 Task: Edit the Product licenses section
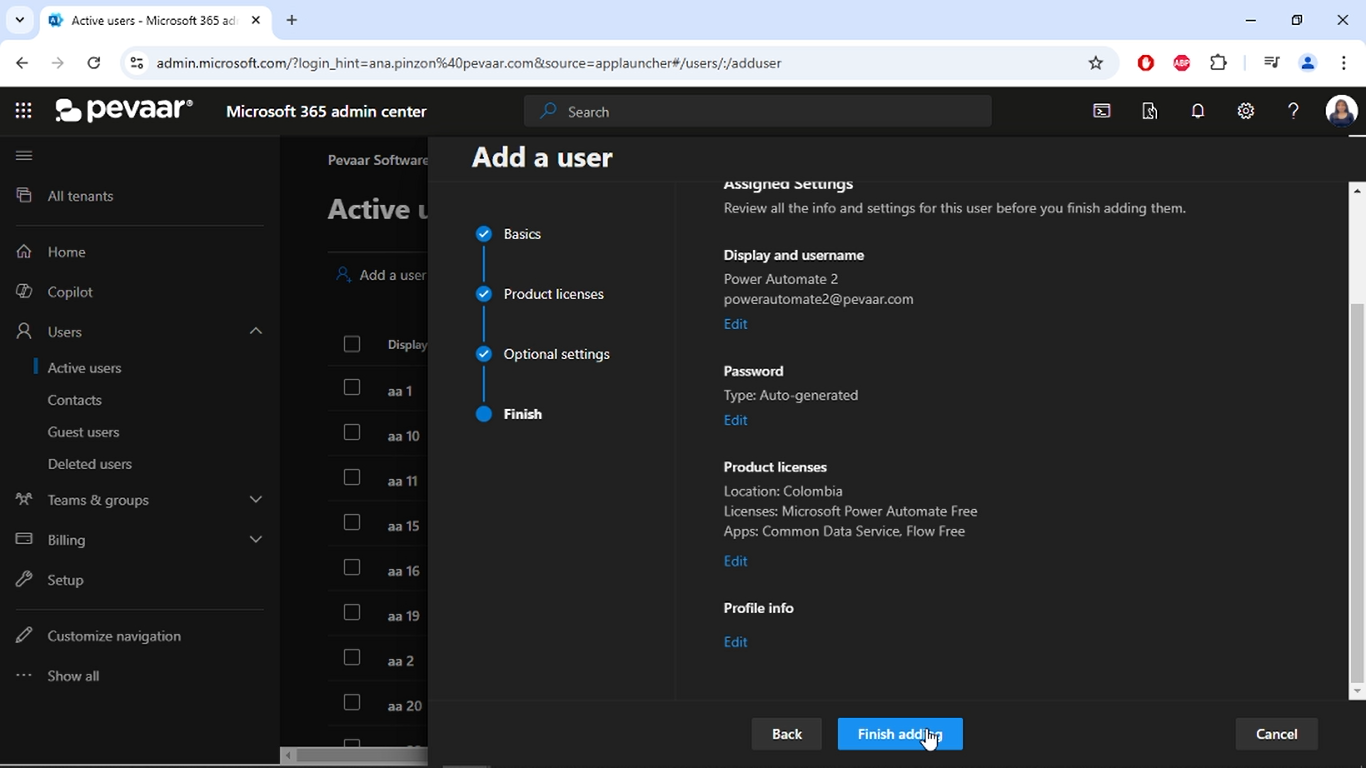[735, 561]
